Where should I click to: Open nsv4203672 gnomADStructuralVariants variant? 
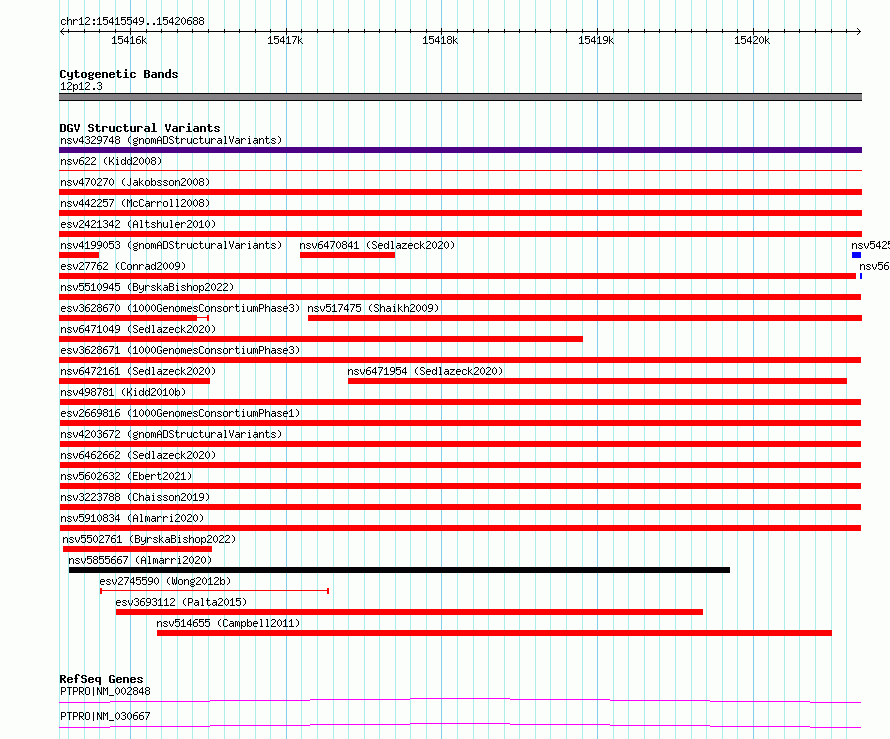pos(171,434)
